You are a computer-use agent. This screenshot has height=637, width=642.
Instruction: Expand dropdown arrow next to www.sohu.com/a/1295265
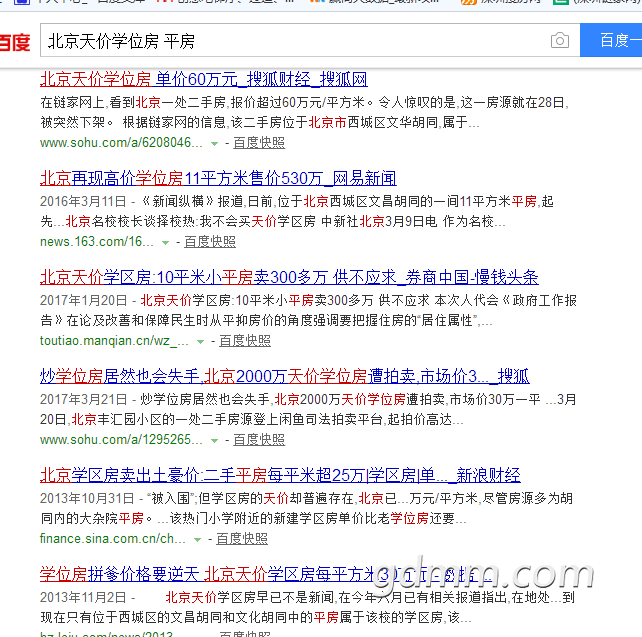(x=214, y=441)
